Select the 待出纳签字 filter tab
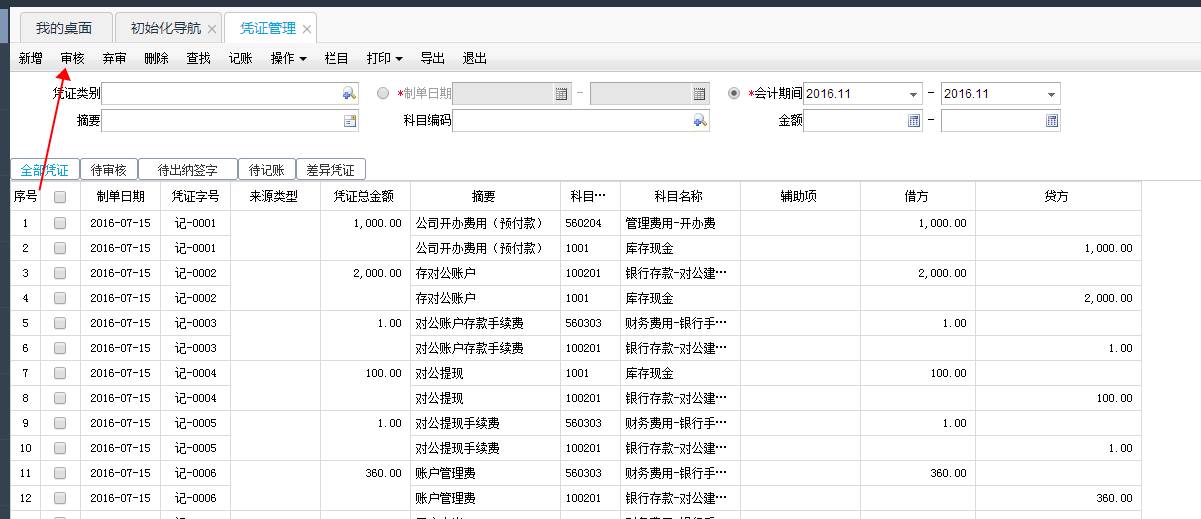 [188, 170]
